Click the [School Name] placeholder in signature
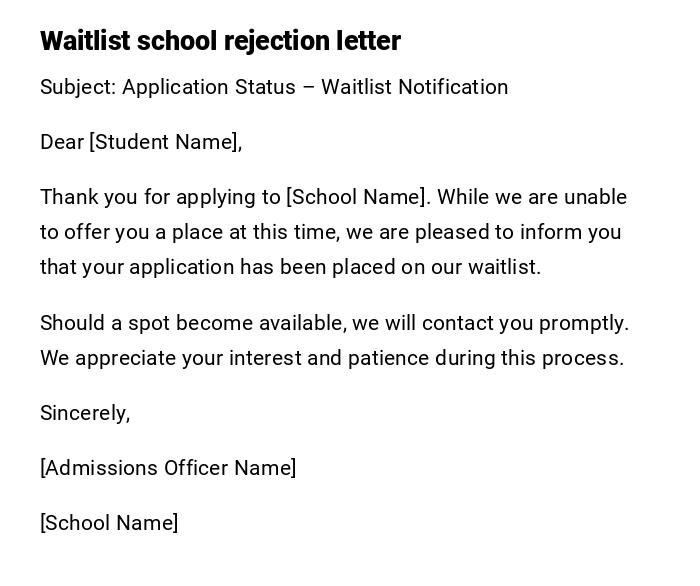700x586 pixels. 109,523
